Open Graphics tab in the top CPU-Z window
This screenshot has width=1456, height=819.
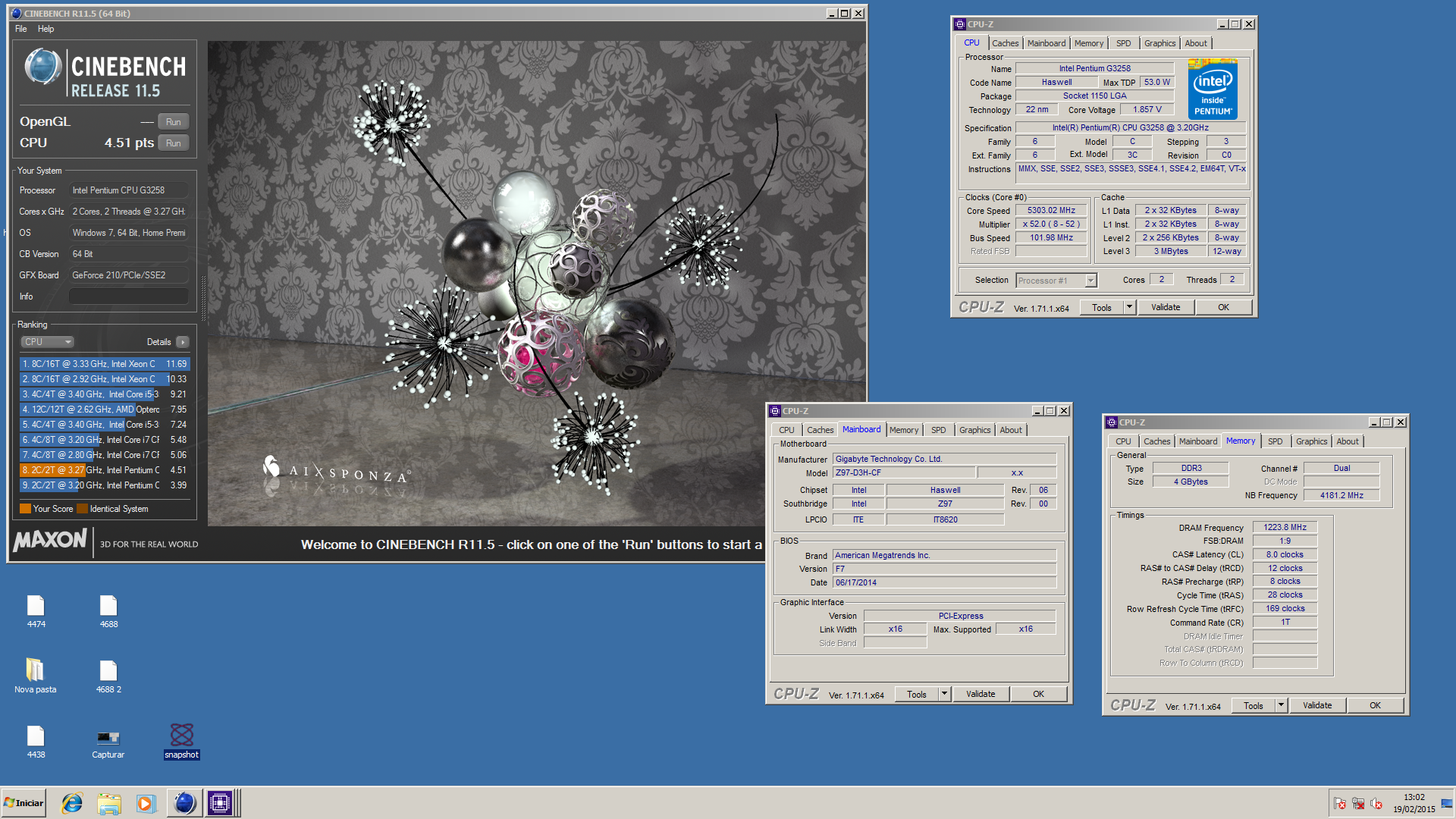point(1159,43)
